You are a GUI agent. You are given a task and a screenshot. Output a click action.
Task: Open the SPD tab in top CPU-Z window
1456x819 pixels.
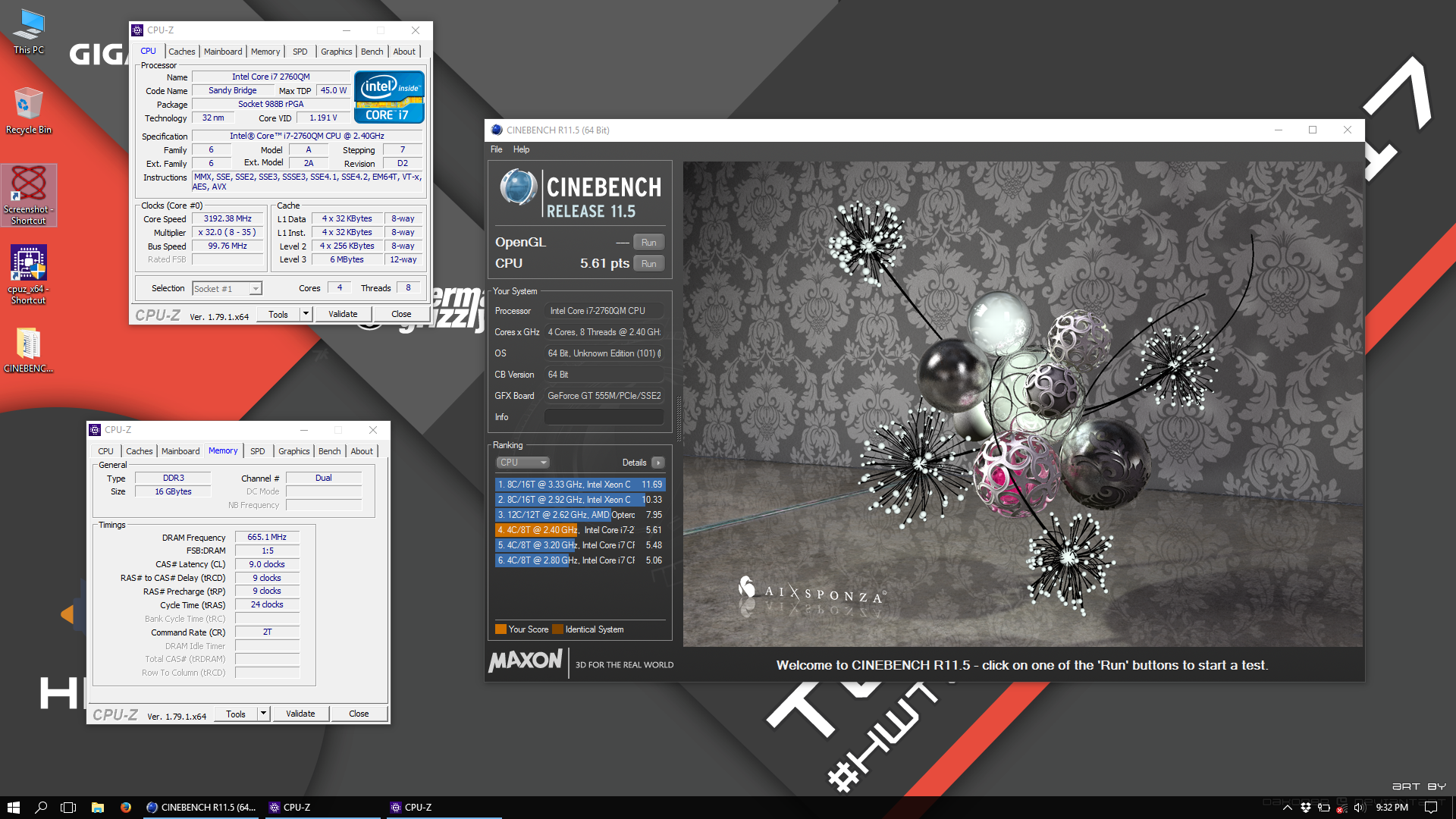300,52
